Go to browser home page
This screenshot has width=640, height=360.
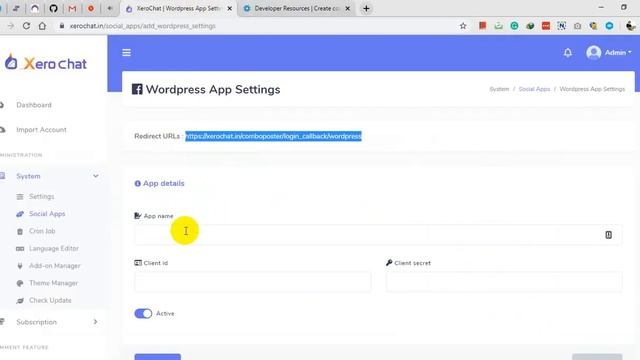click(x=42, y=26)
